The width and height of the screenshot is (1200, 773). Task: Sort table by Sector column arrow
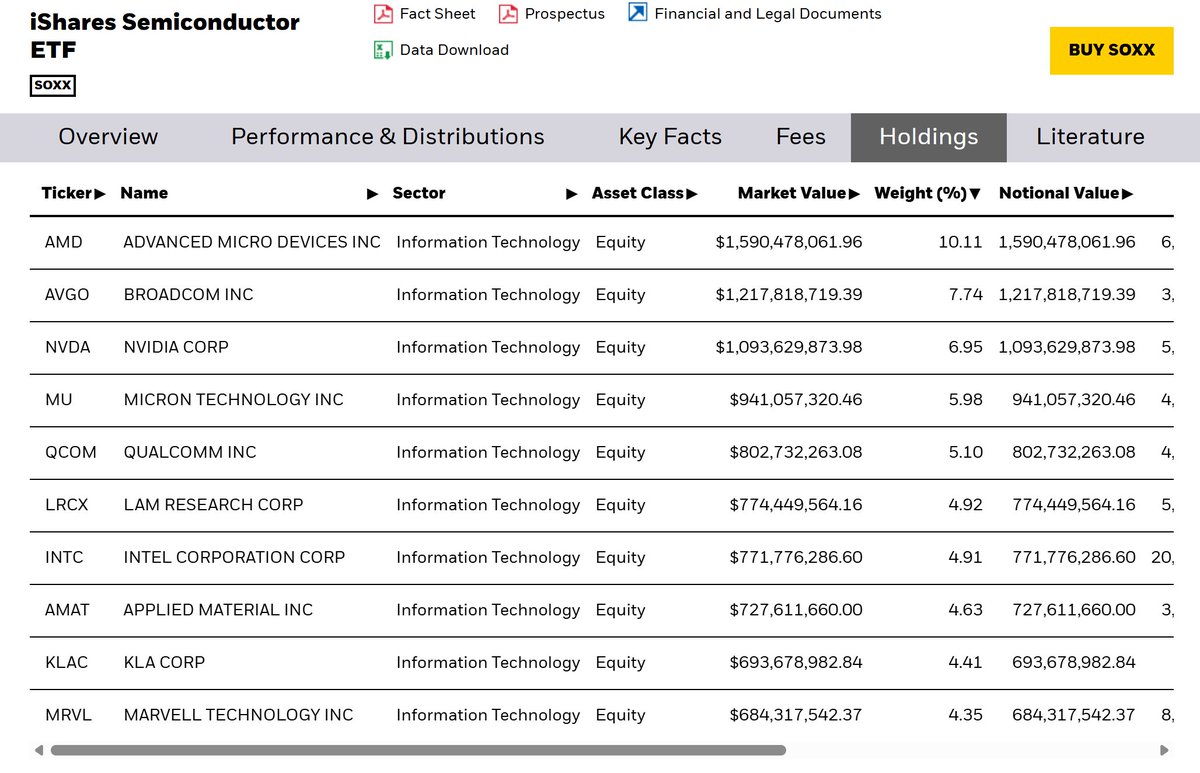click(572, 194)
